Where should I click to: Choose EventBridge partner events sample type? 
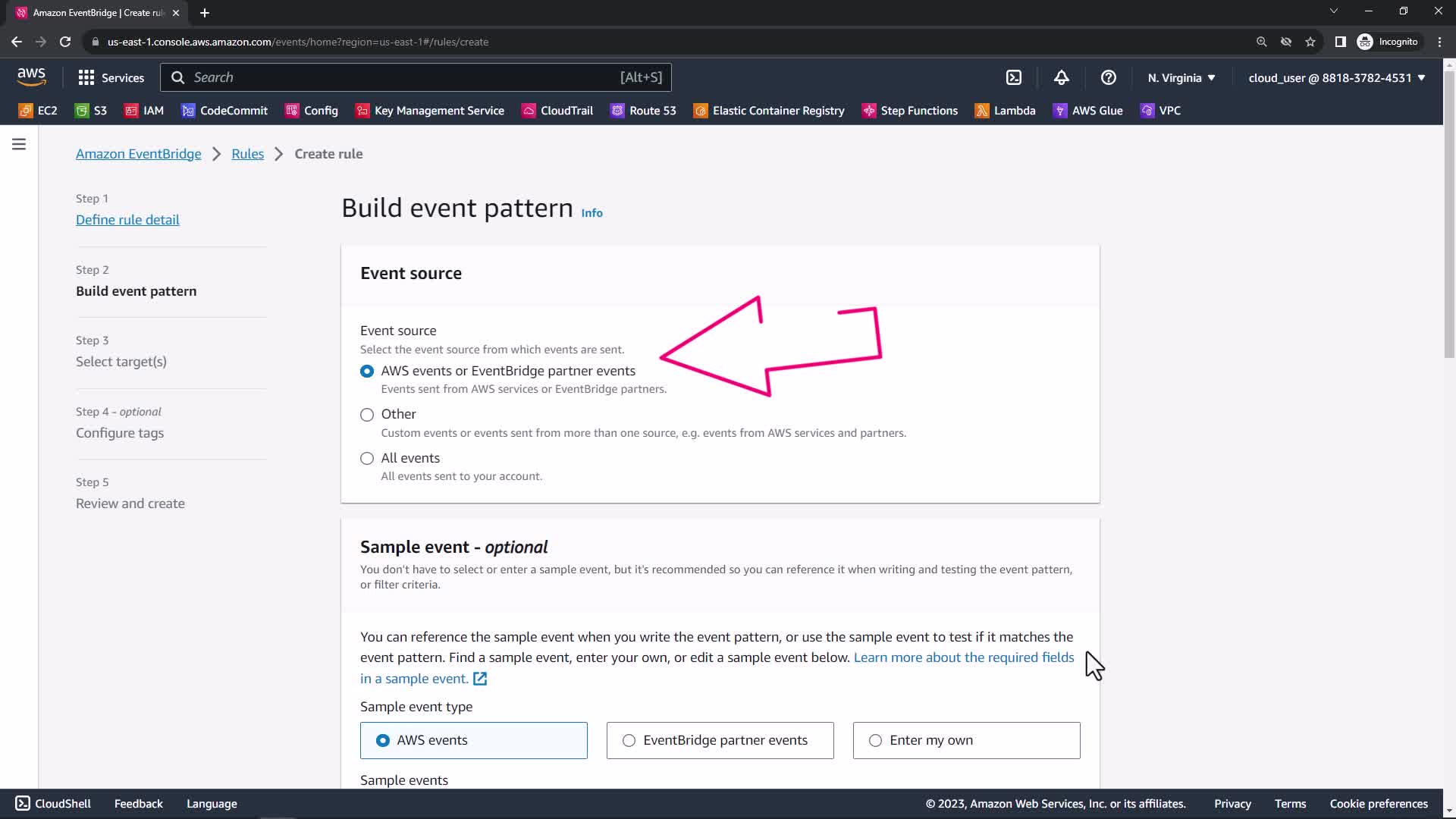click(x=629, y=741)
